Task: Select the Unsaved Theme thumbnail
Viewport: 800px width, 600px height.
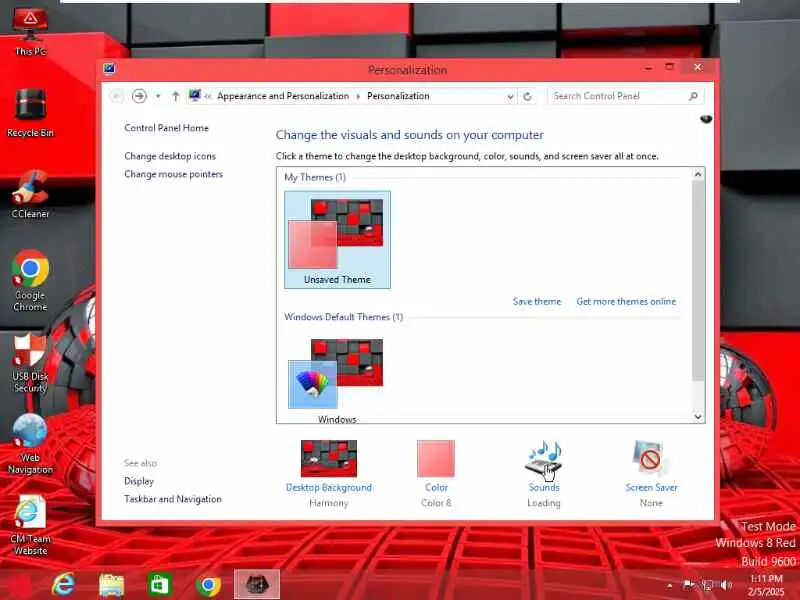Action: pos(337,240)
